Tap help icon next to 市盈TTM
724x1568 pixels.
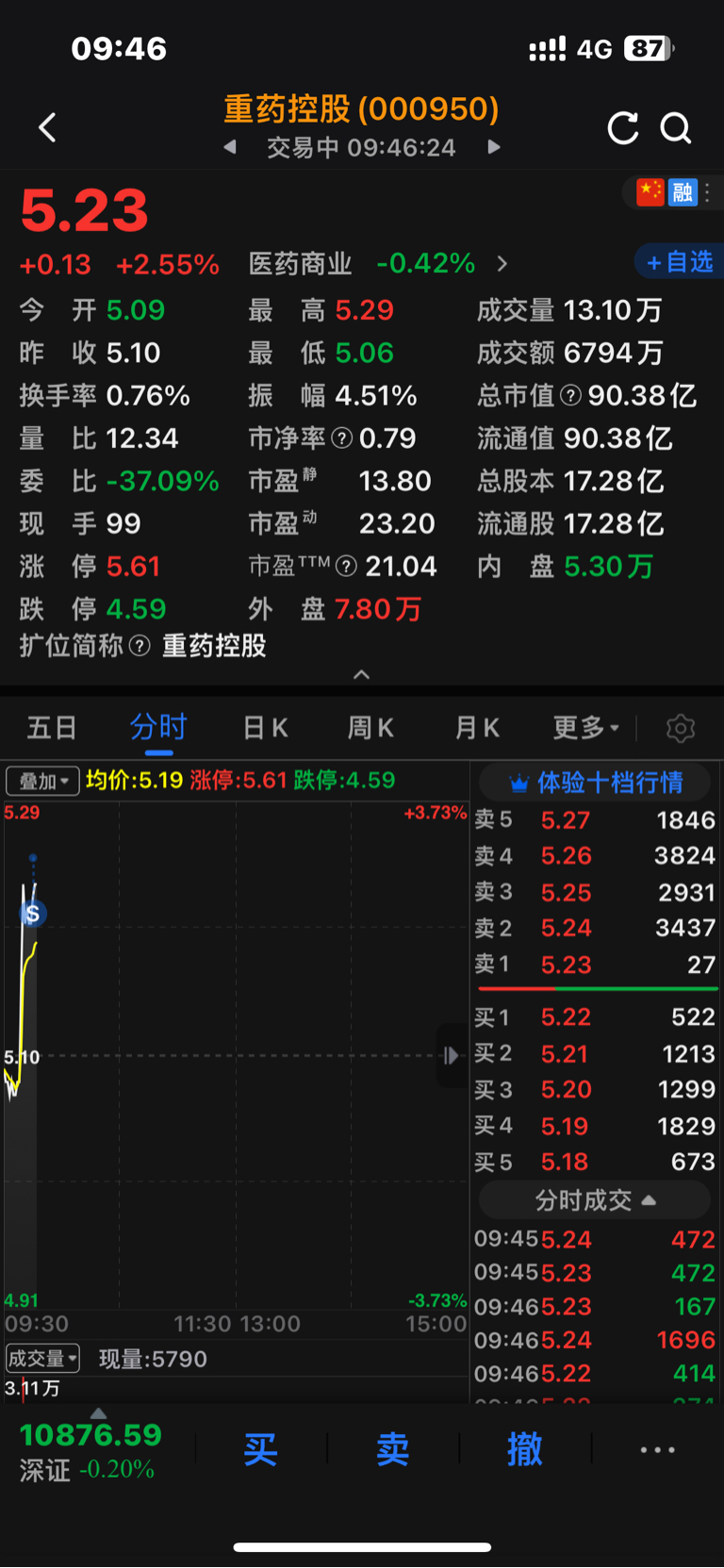[x=346, y=566]
